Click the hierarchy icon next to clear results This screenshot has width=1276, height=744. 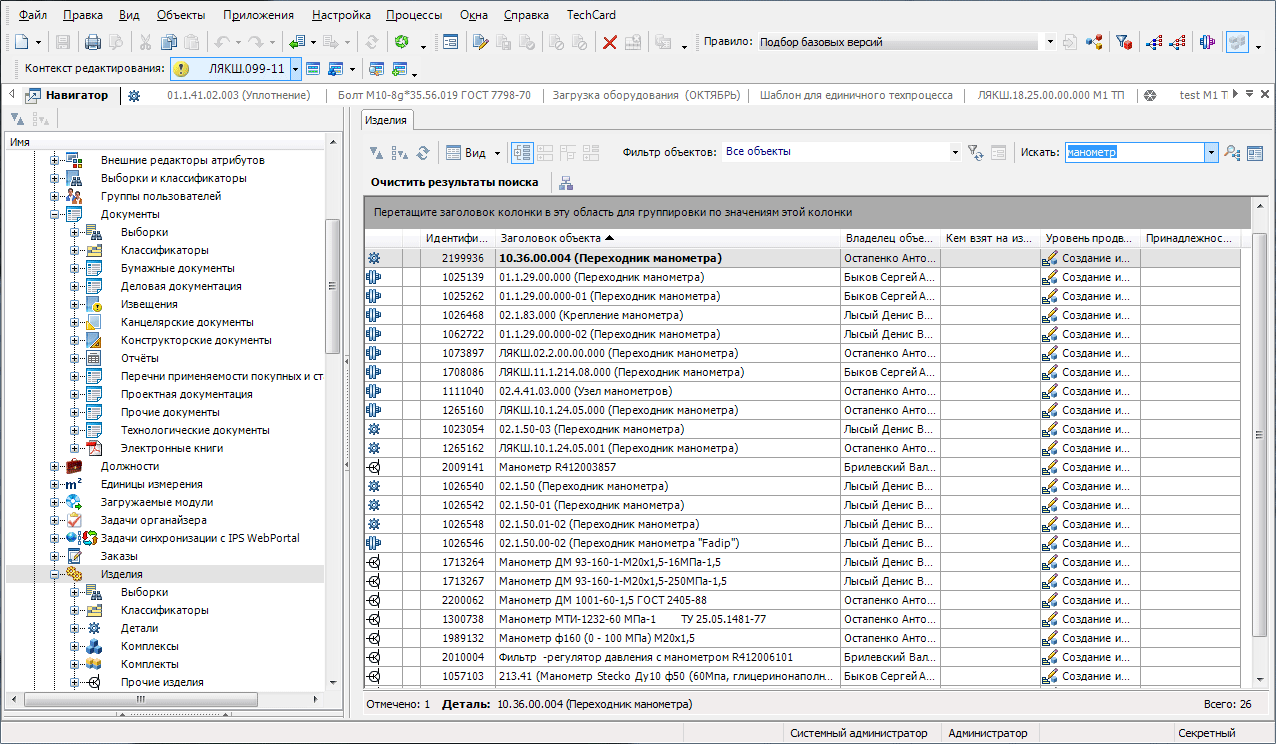pos(566,182)
